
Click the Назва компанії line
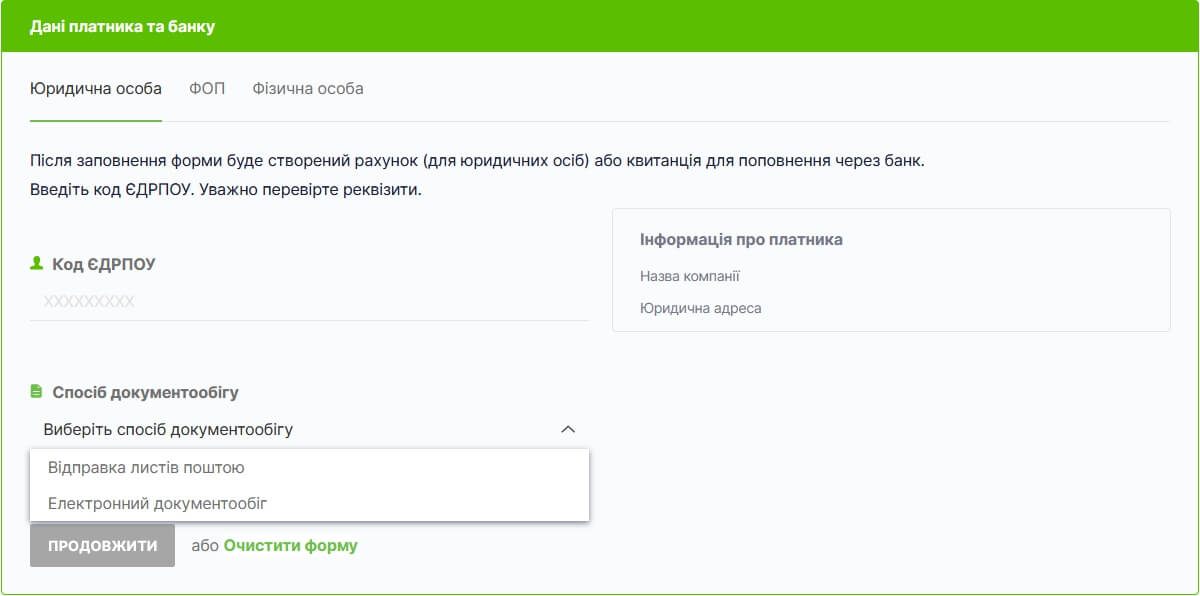(690, 276)
